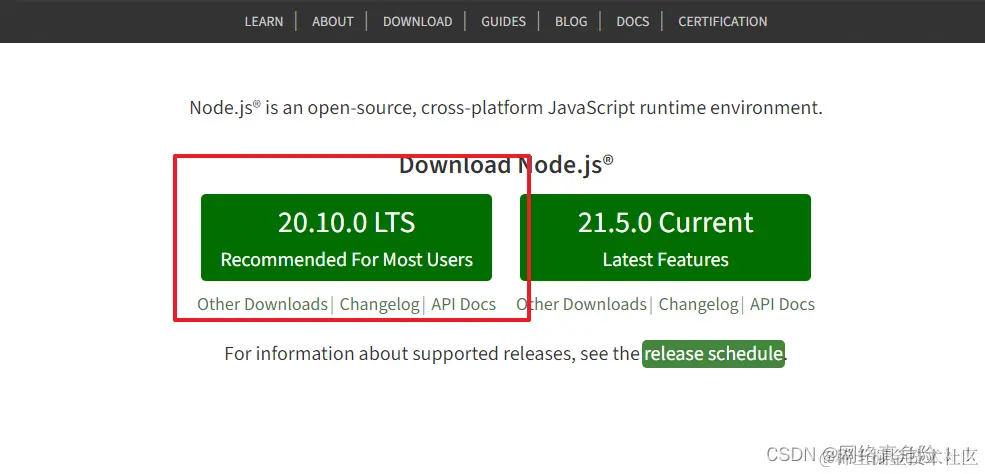Viewport: 985px width, 474px height.
Task: Download the 20.10.0 LTS version
Action: tap(346, 237)
